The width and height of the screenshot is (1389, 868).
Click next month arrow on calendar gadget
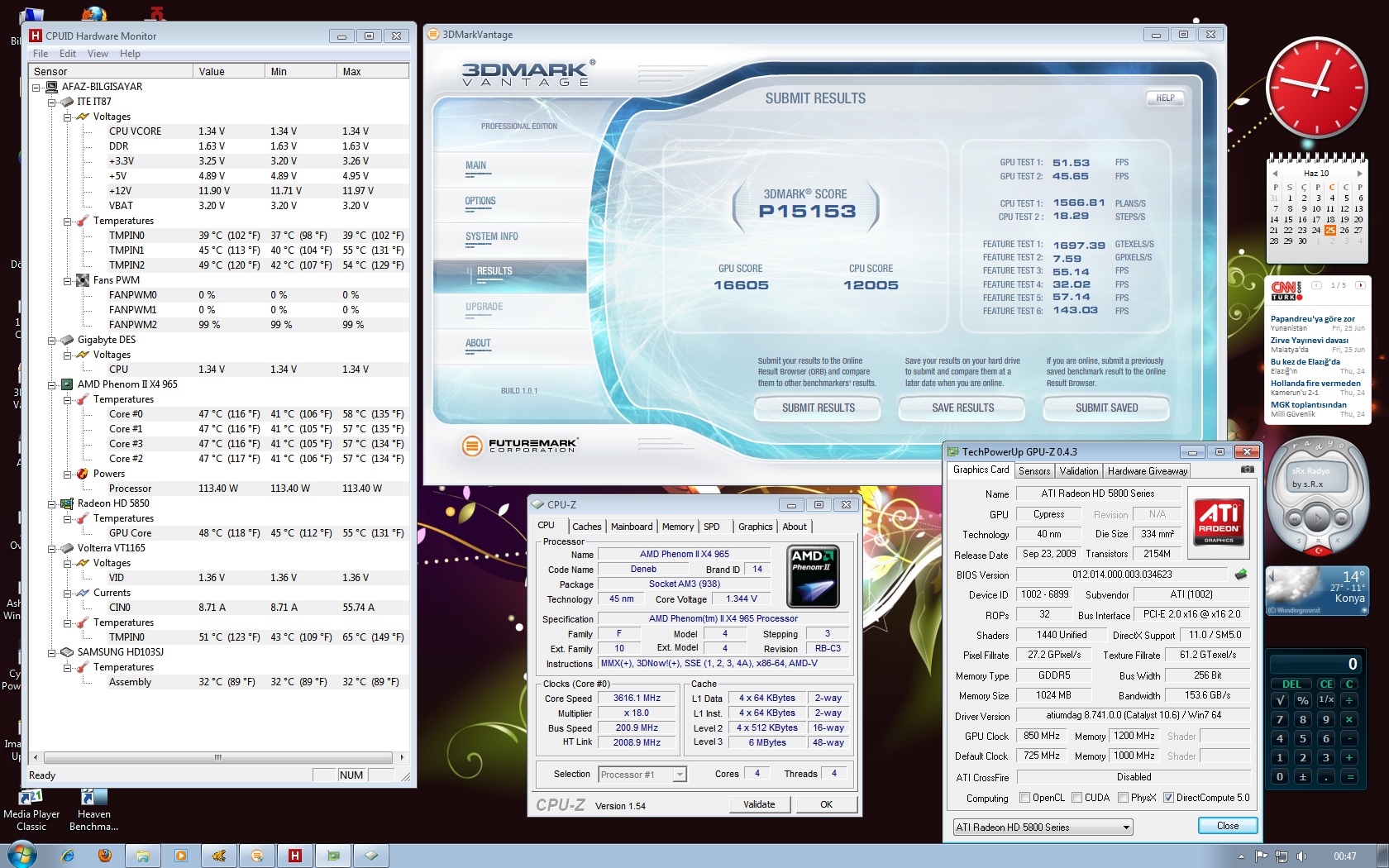point(1360,174)
